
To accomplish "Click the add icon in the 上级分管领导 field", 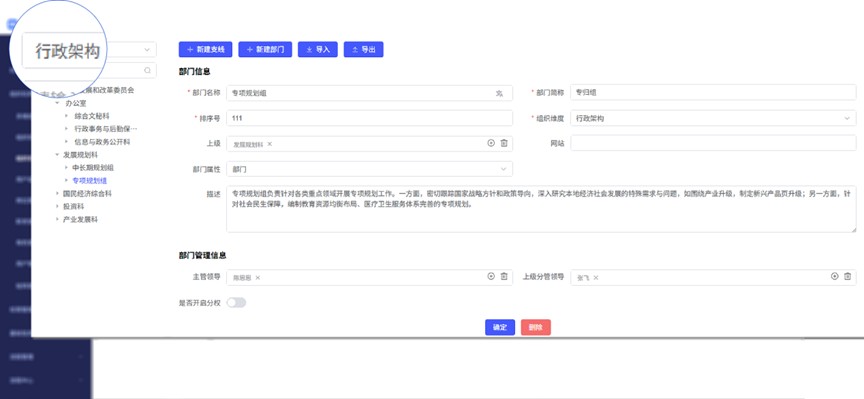I will coord(835,277).
